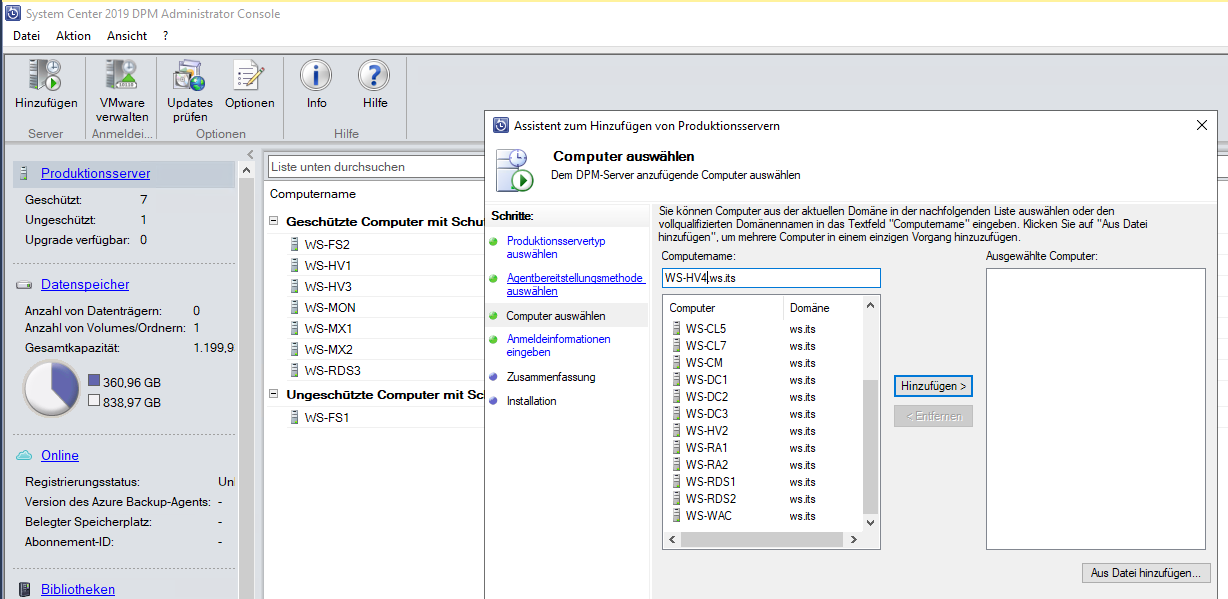
Task: Open the Optionen toolbar icon
Action: tap(248, 76)
